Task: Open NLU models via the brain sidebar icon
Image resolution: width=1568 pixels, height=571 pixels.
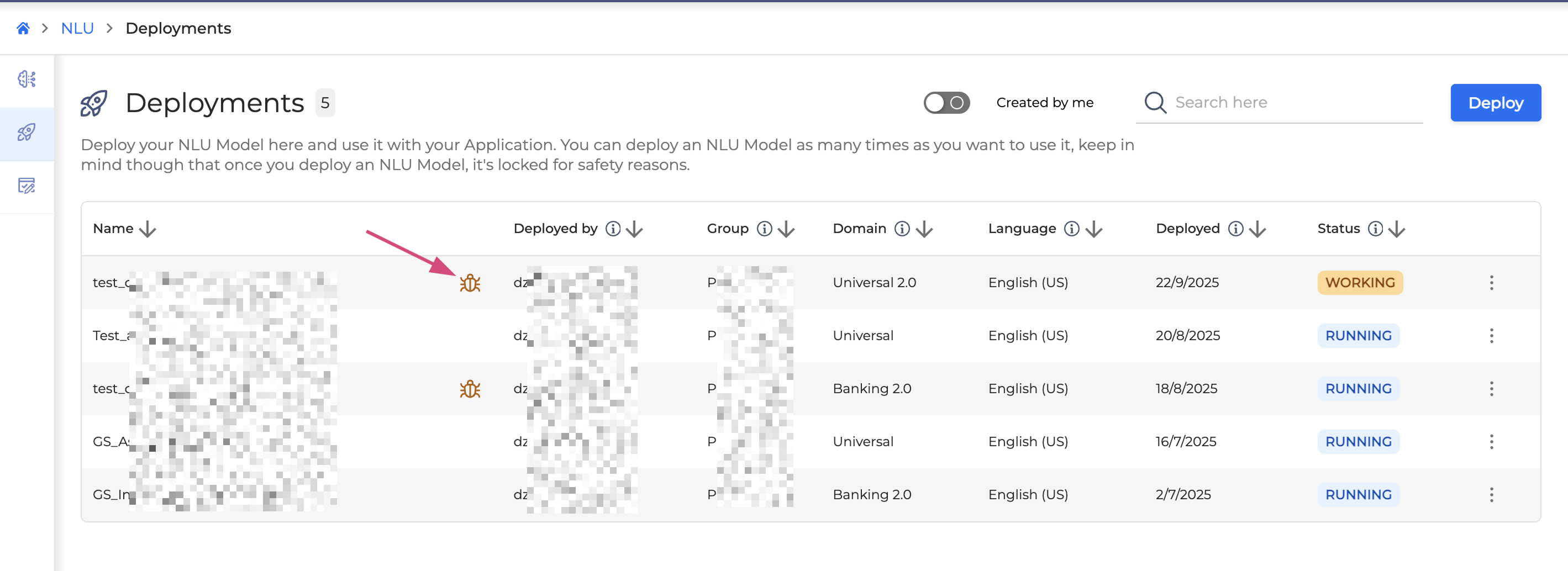Action: 27,79
